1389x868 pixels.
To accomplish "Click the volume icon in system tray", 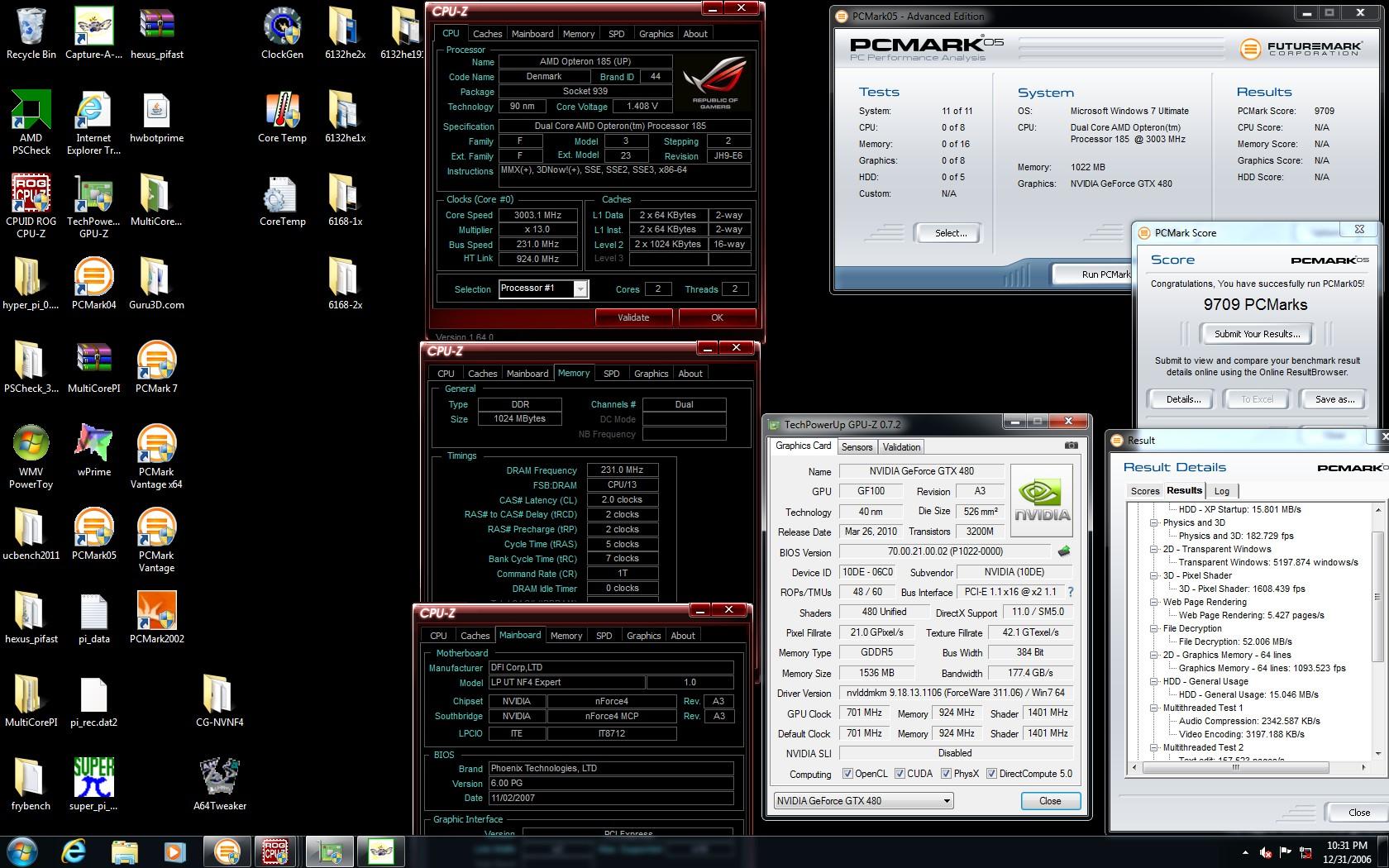I will 1265,851.
